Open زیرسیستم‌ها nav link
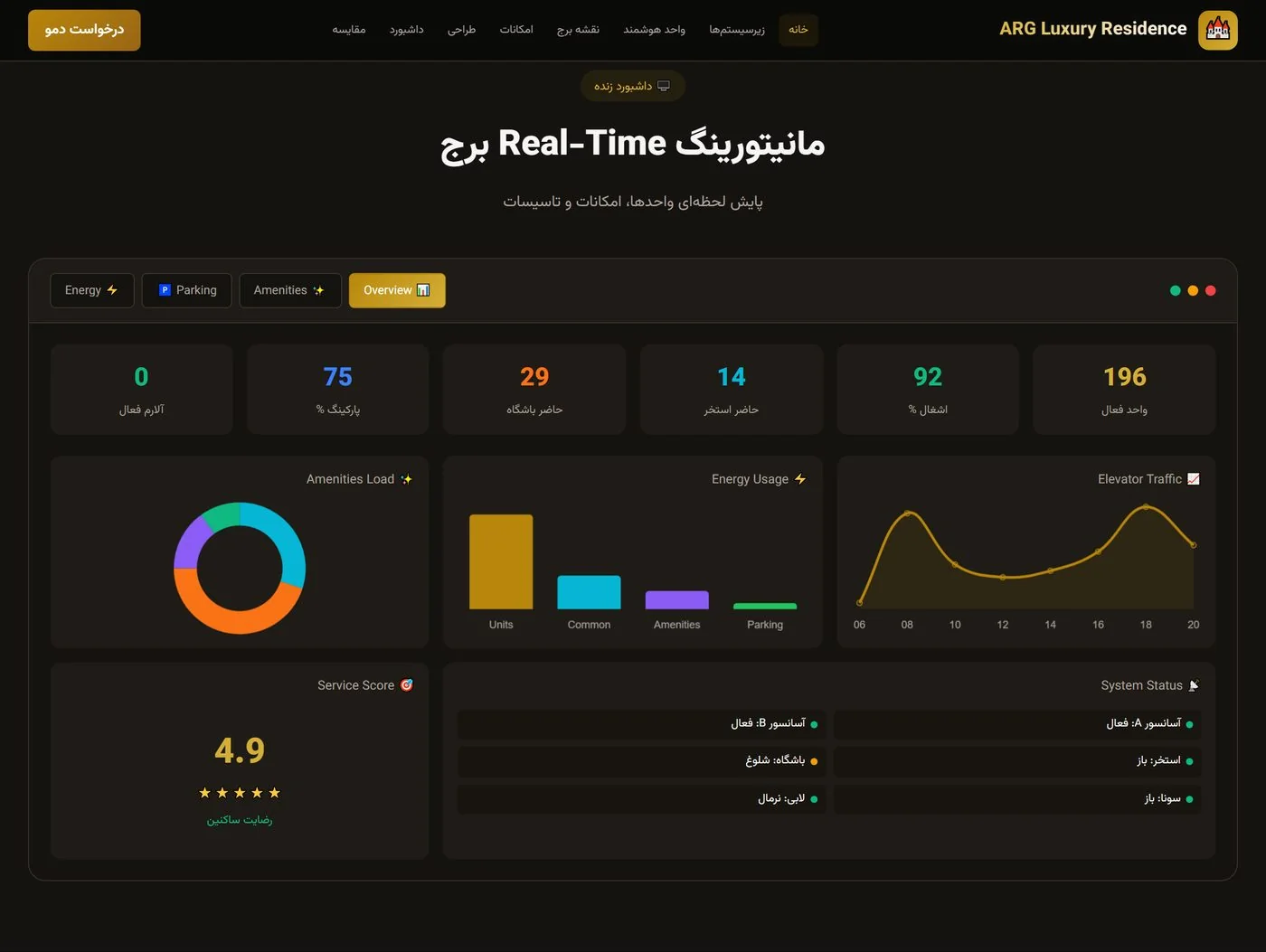Screen dimensions: 1266x952 [737, 30]
